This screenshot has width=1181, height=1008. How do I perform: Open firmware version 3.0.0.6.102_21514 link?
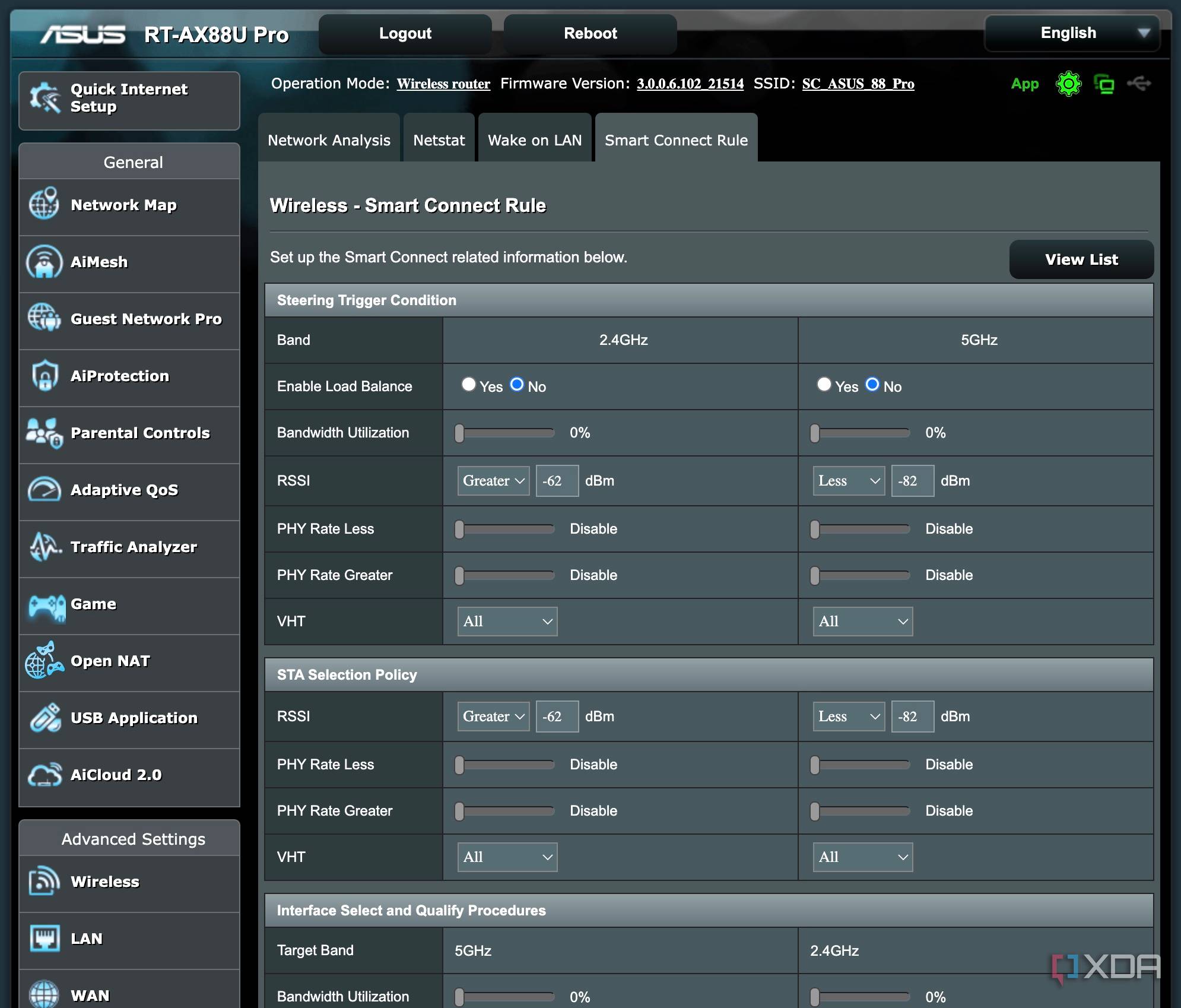click(690, 84)
